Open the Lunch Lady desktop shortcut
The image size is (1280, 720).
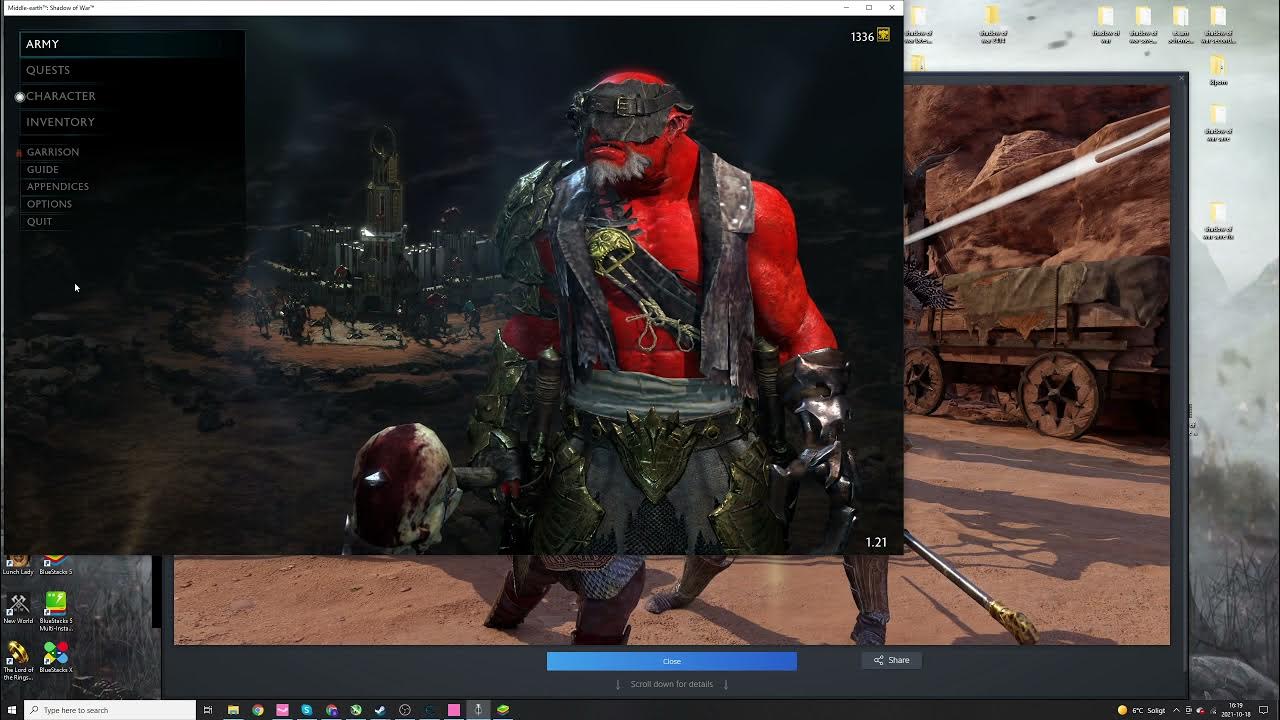[x=18, y=566]
